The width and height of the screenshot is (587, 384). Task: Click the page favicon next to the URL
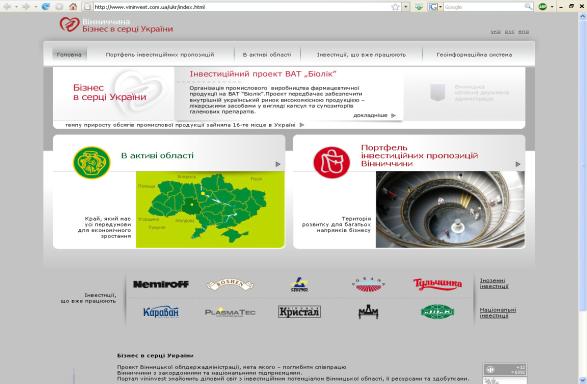click(87, 7)
